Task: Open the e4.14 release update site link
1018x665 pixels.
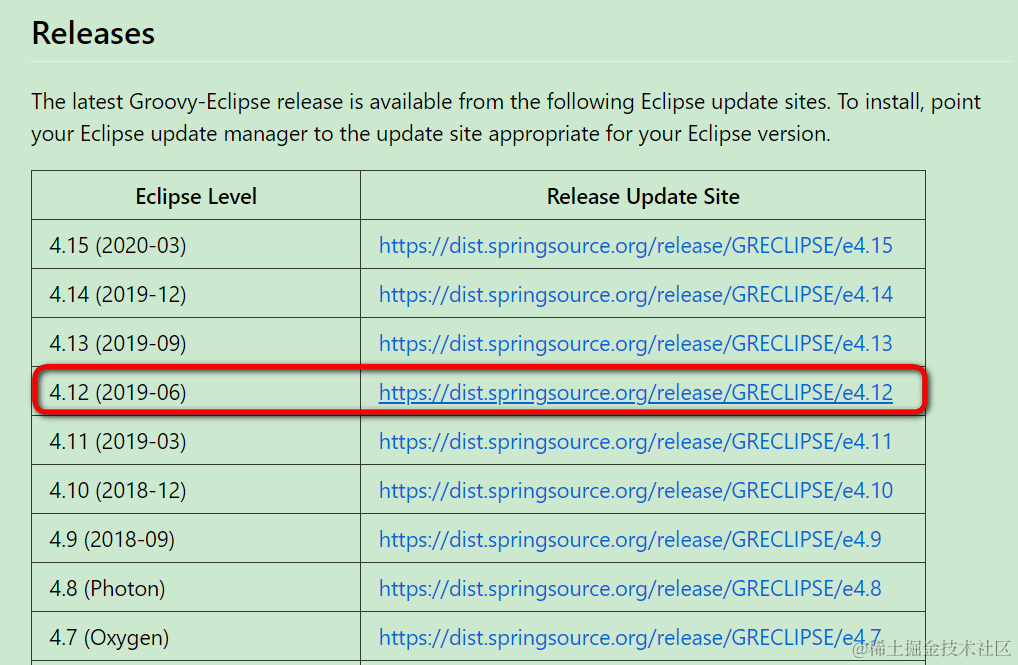Action: pyautogui.click(x=636, y=294)
